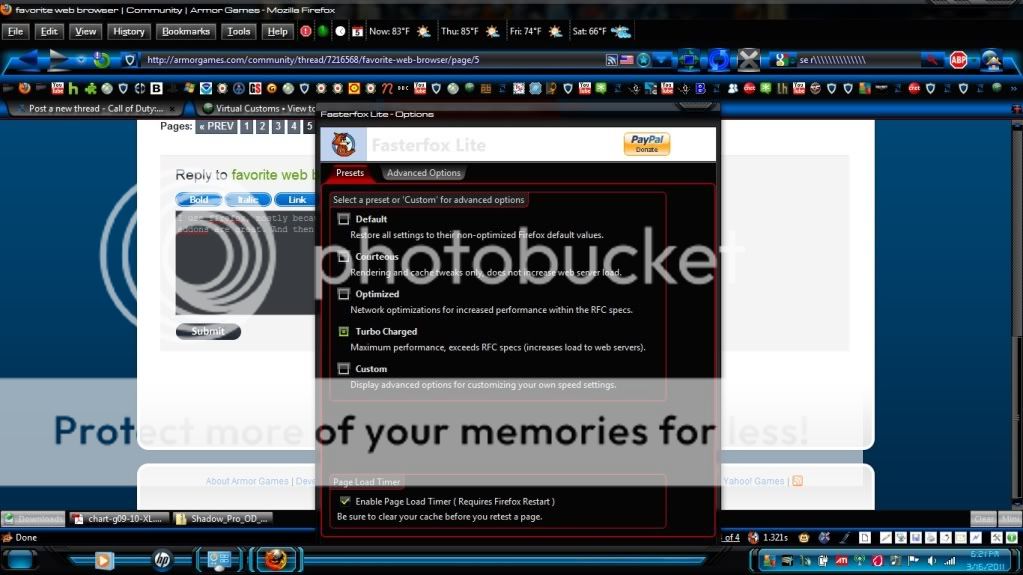Click the Submit button on the reply form

click(208, 332)
